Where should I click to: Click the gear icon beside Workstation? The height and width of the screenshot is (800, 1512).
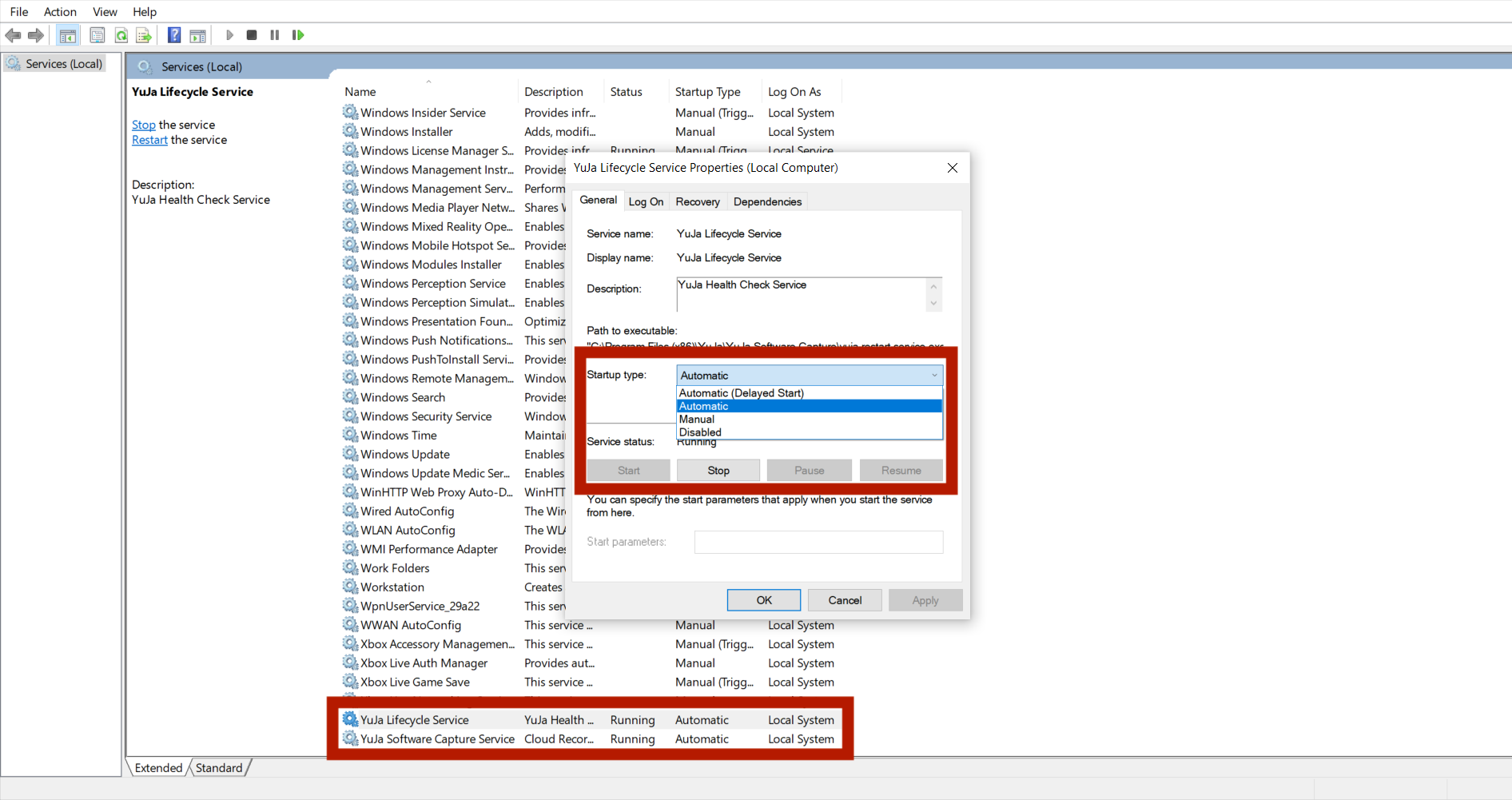pyautogui.click(x=350, y=587)
